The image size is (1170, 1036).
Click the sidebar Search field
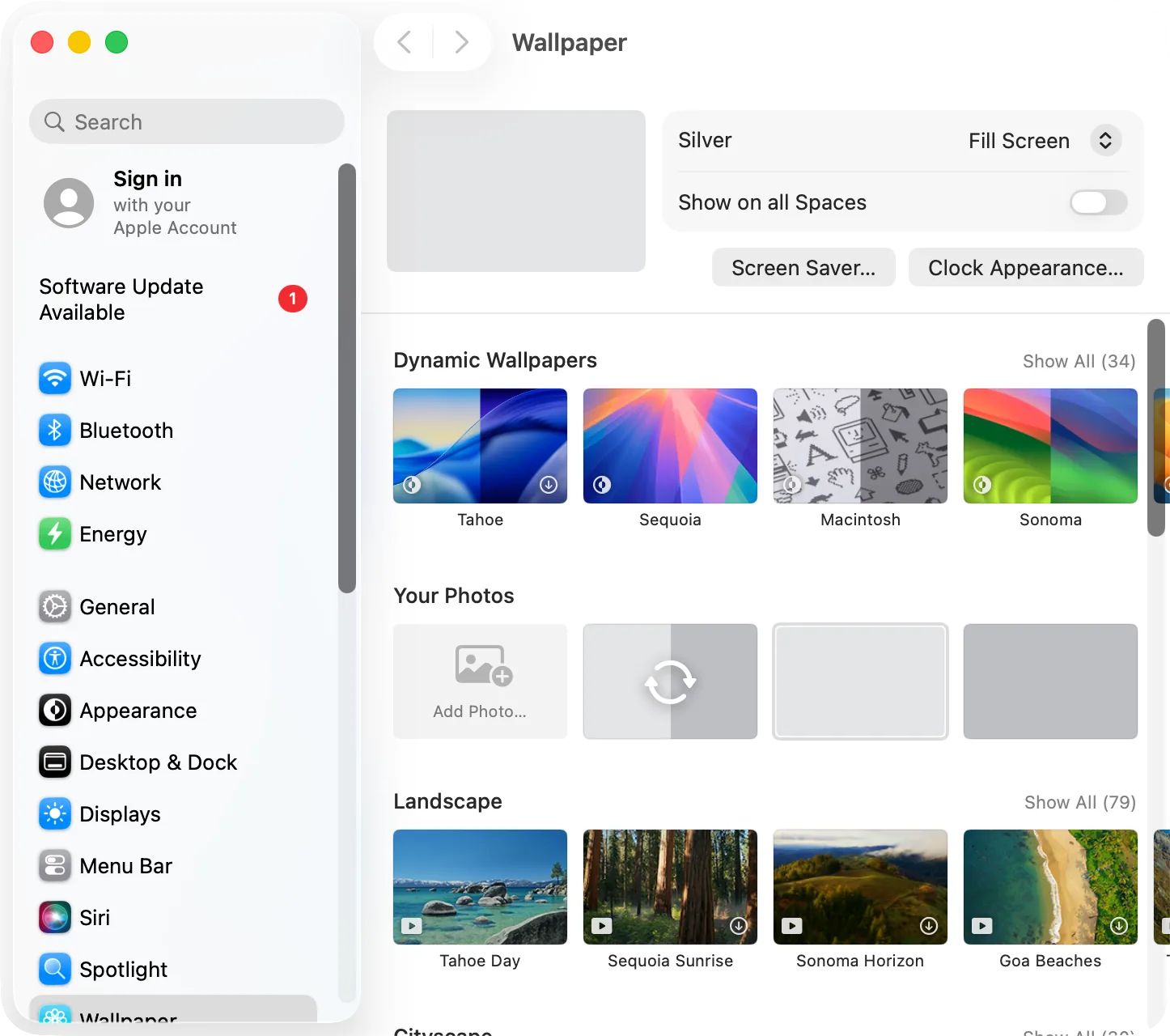pyautogui.click(x=187, y=121)
